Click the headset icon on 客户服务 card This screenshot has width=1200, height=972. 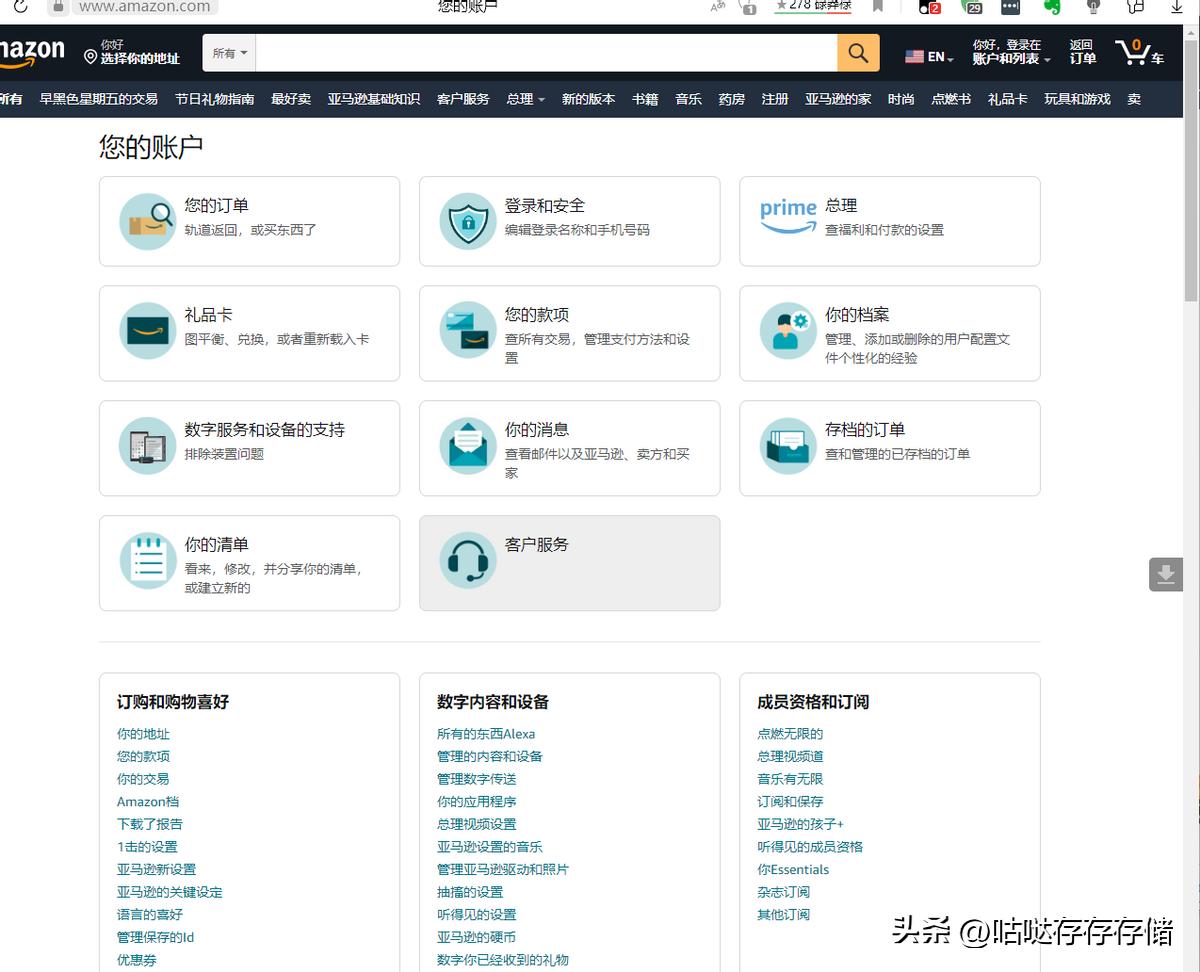click(466, 561)
